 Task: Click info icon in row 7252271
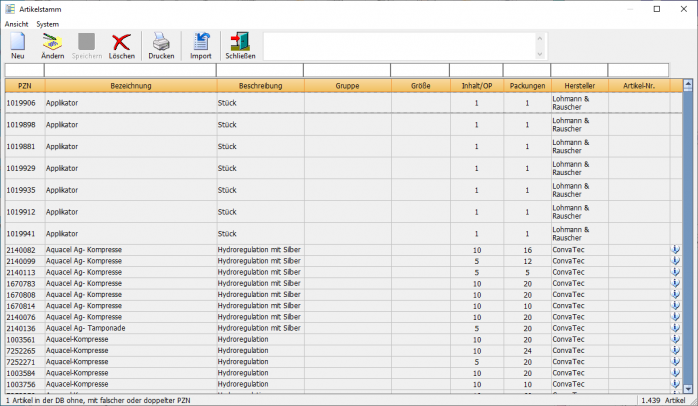coord(675,361)
